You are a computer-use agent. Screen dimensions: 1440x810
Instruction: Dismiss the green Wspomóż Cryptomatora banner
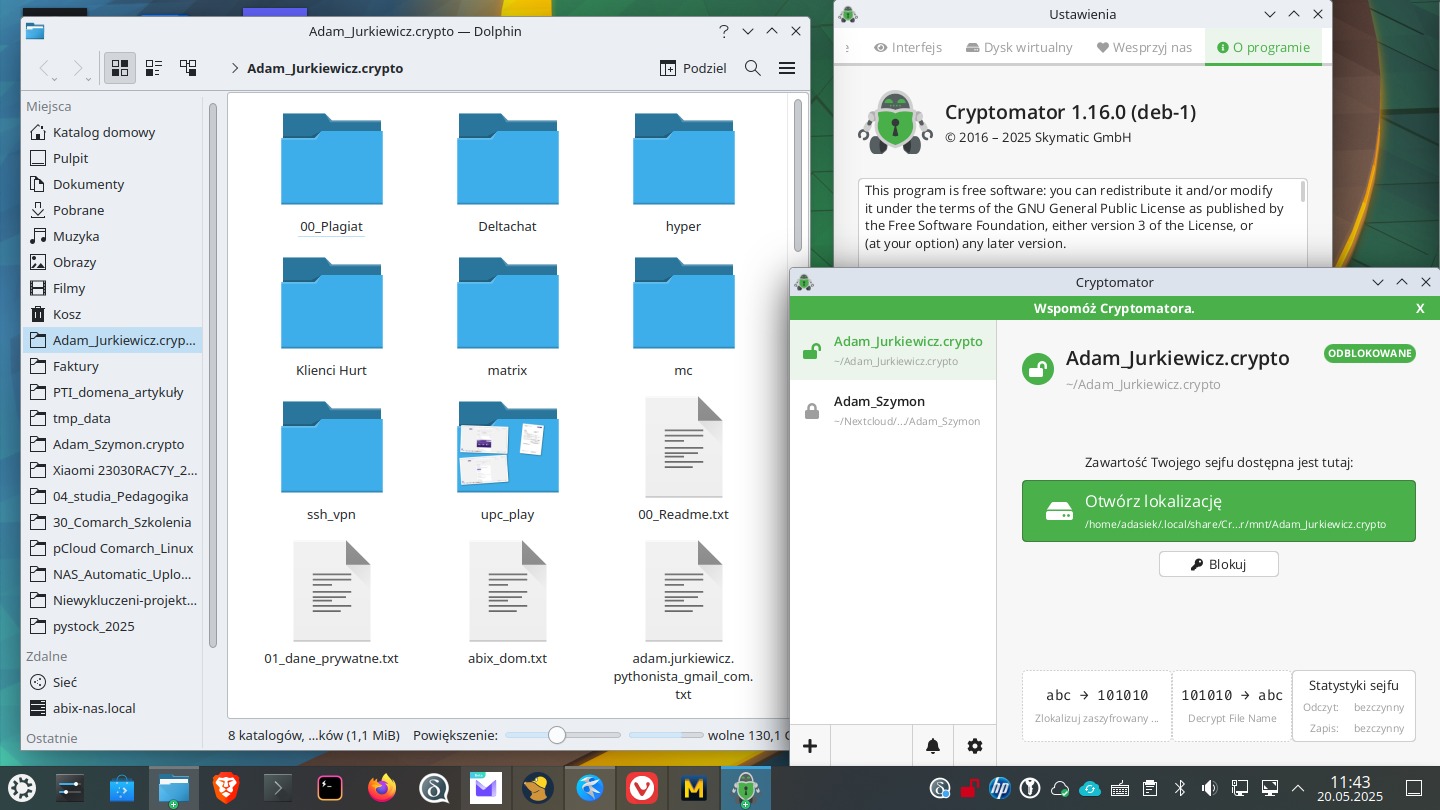[x=1420, y=308]
